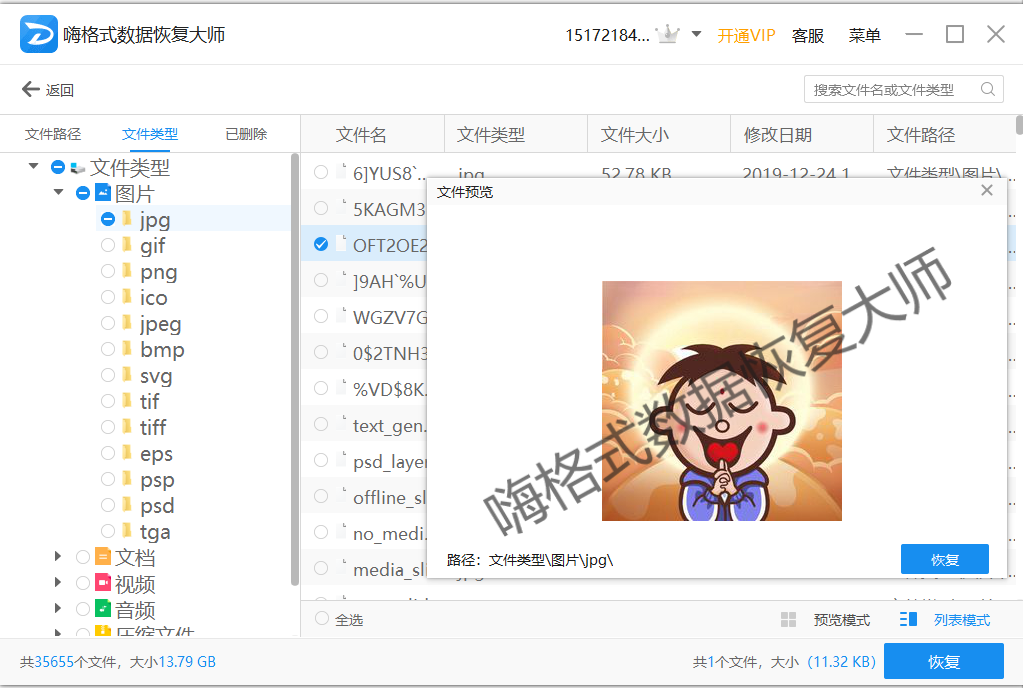Image resolution: width=1023 pixels, height=688 pixels.
Task: Click the 文档 document icon
Action: (x=103, y=556)
